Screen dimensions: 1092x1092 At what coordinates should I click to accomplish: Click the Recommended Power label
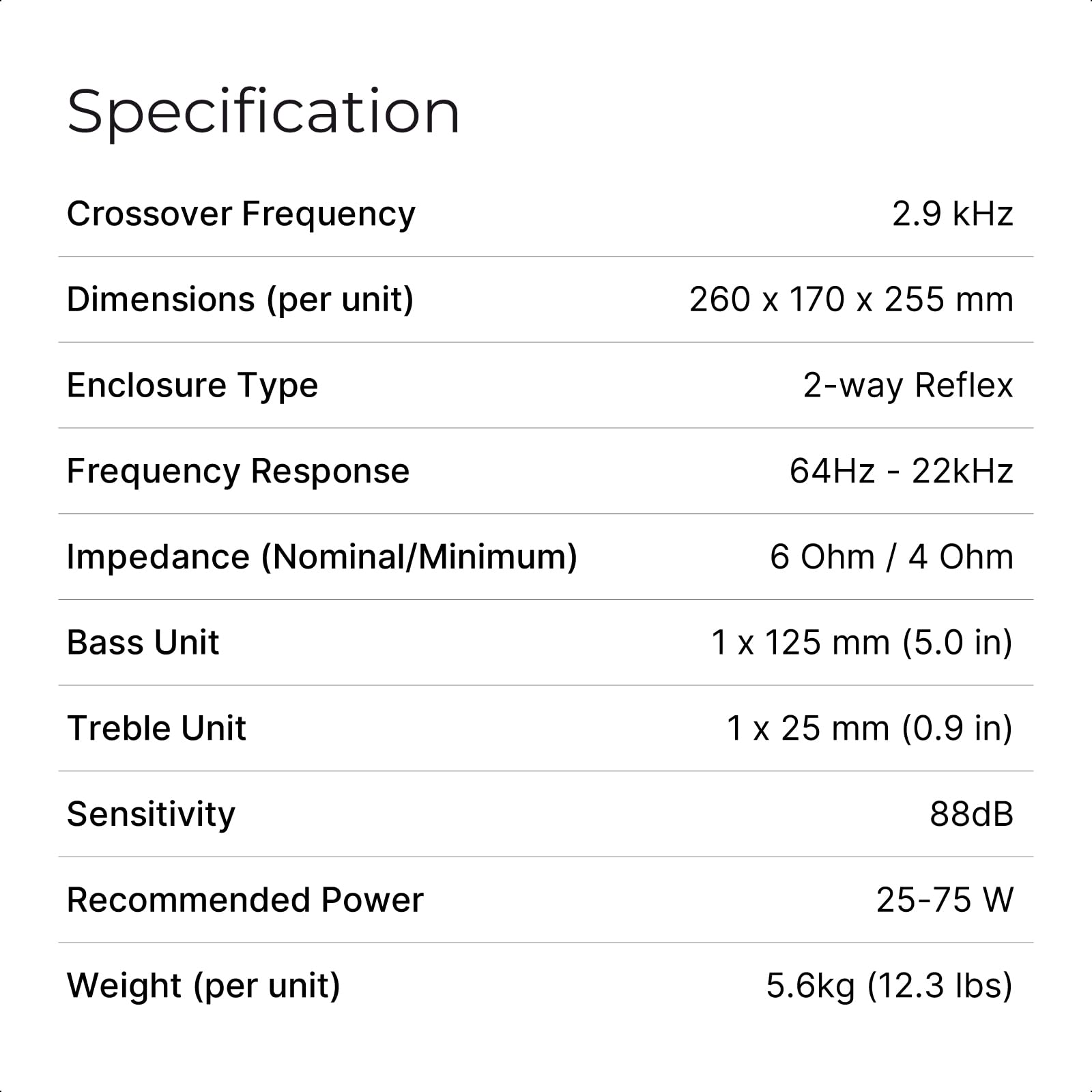pos(245,900)
